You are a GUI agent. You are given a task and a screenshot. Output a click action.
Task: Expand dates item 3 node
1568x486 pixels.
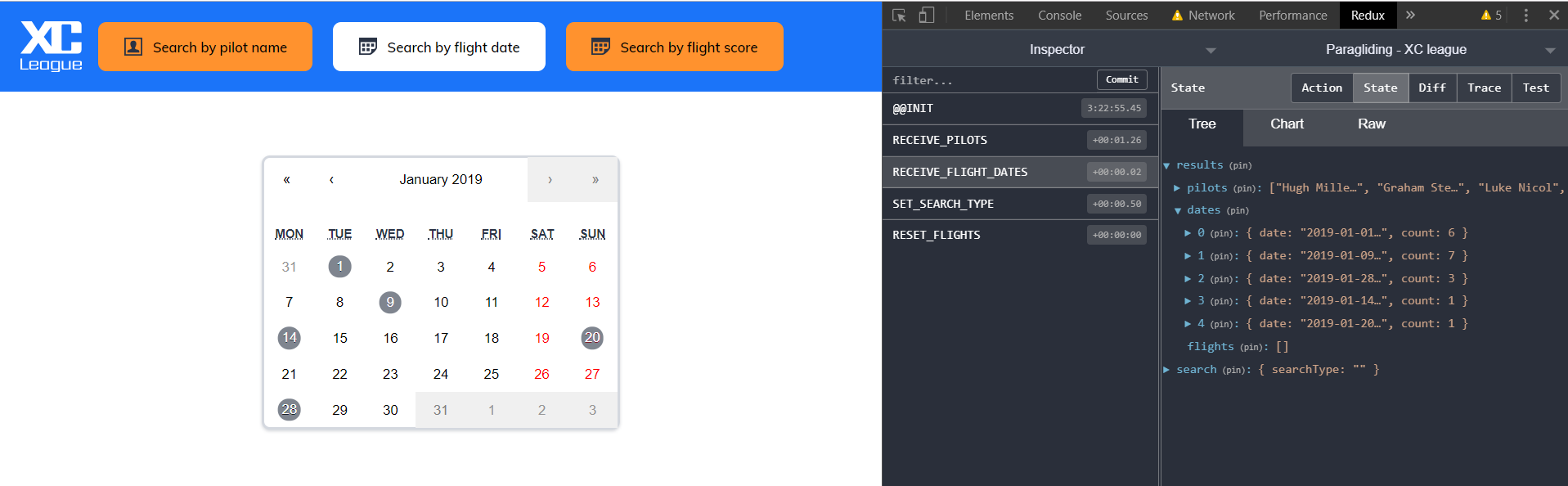(1188, 301)
